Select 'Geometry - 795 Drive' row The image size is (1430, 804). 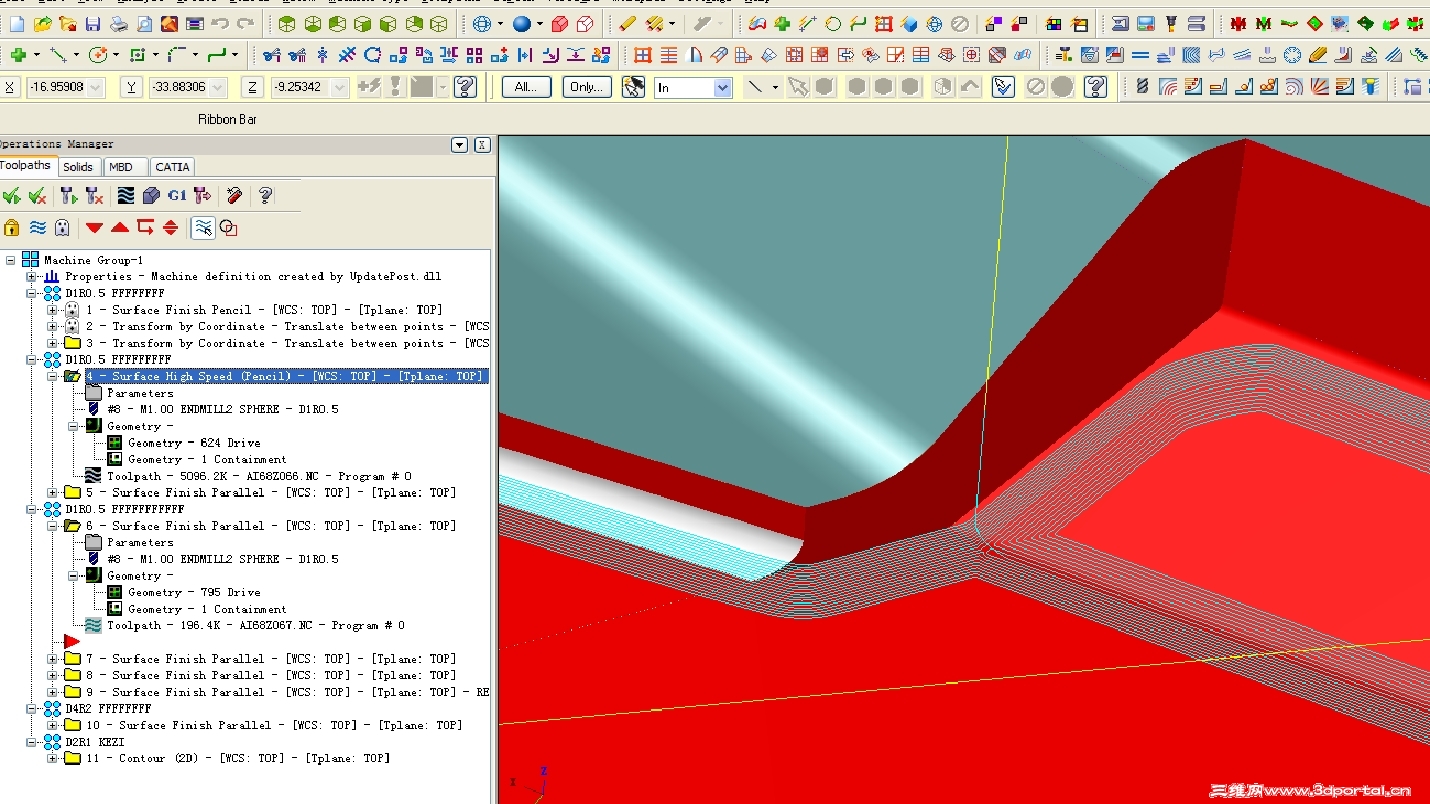[x=194, y=592]
